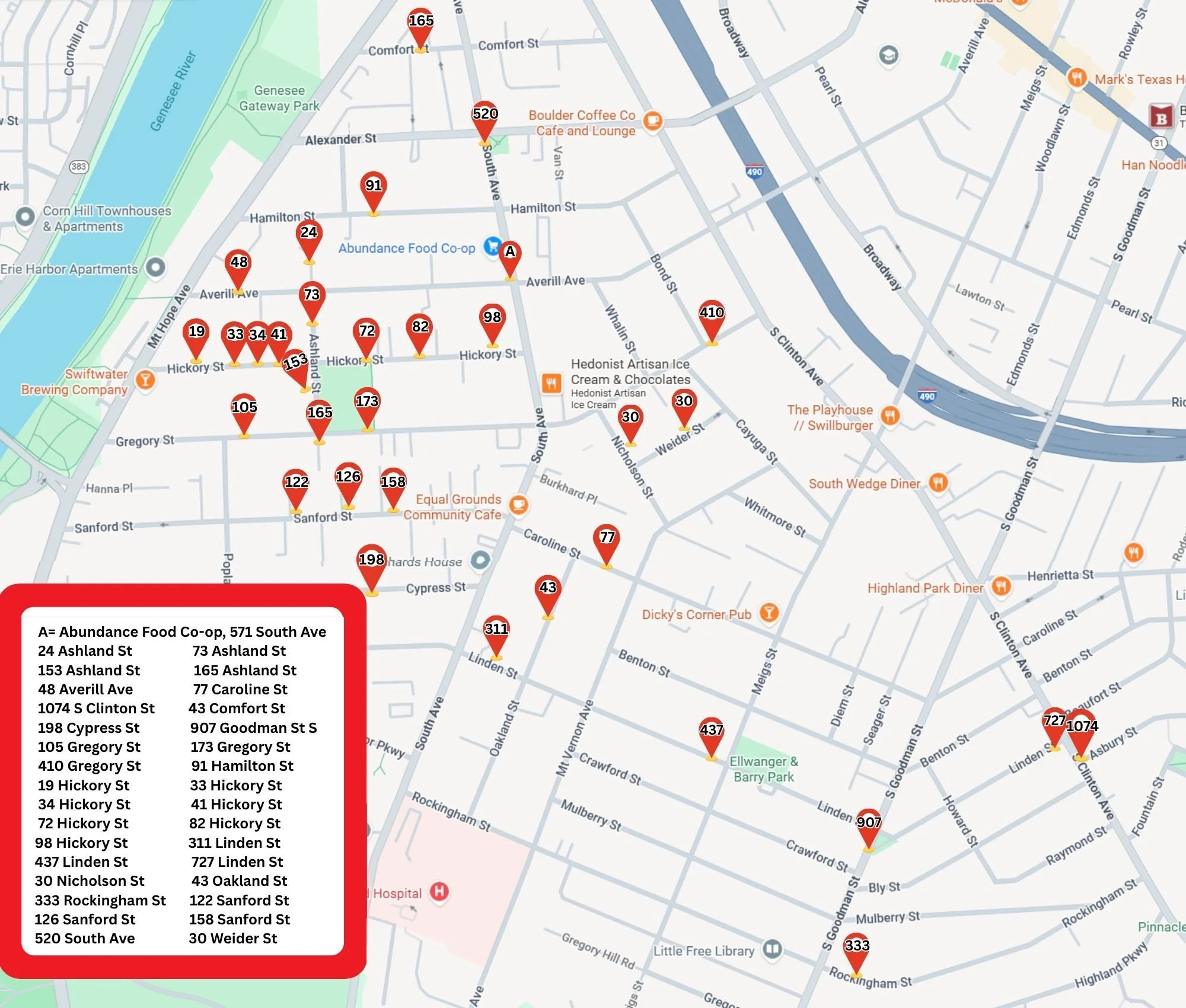This screenshot has width=1186, height=1008.
Task: Select pin 333 on Rockingham St
Action: [x=856, y=951]
